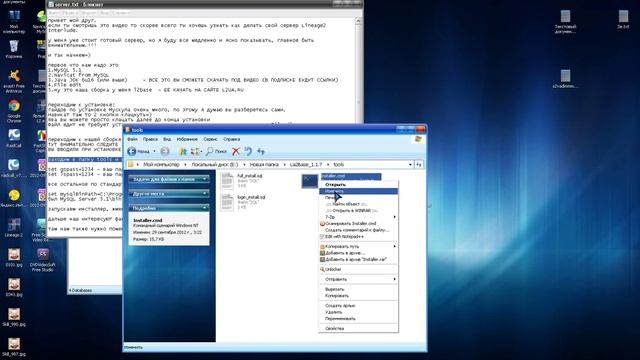Choose 'Свойства' in the context menu

pos(358,328)
